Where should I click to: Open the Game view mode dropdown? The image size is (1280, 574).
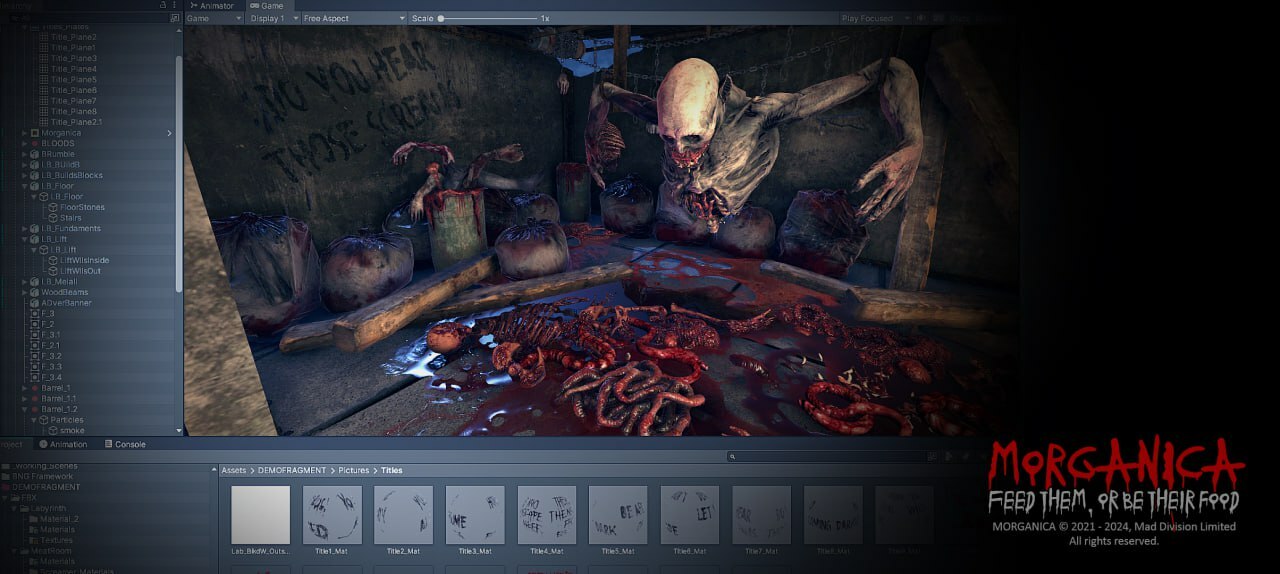click(214, 18)
